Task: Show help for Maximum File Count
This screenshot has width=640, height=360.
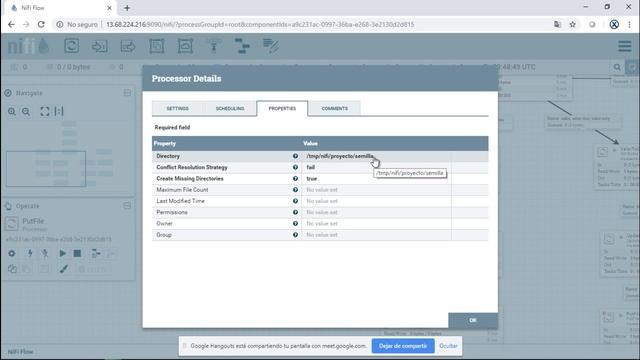Action: [x=295, y=190]
